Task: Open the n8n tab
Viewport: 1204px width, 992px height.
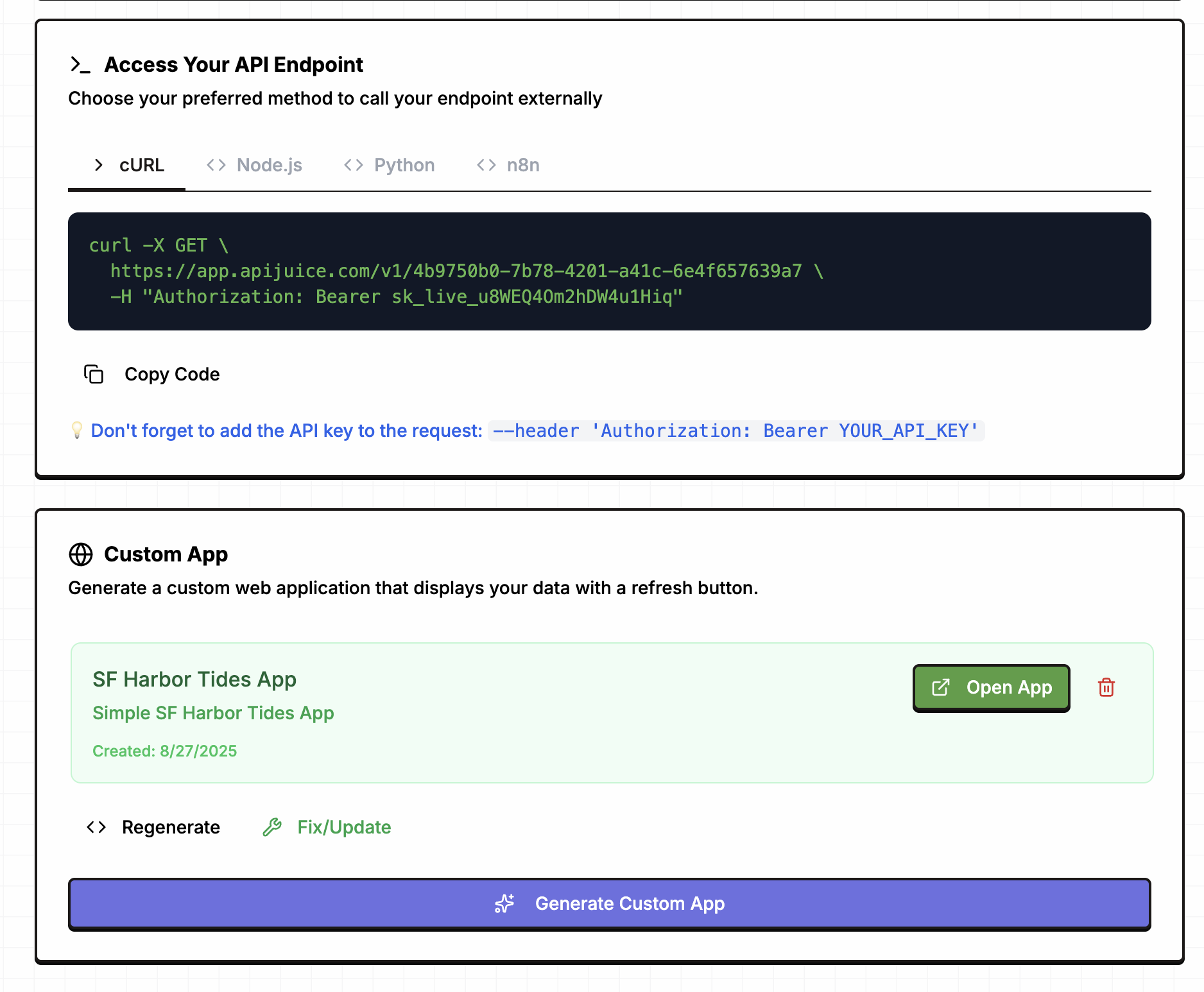Action: 508,166
